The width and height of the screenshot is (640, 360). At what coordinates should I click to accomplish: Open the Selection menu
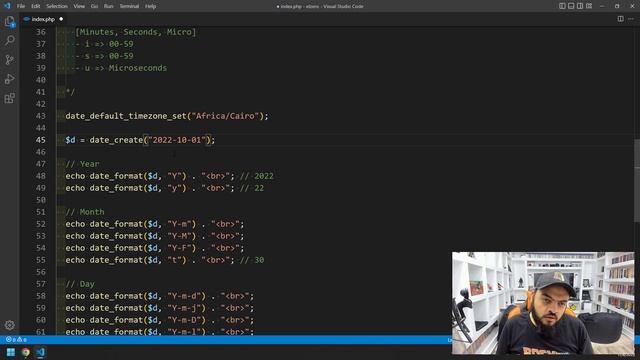57,6
